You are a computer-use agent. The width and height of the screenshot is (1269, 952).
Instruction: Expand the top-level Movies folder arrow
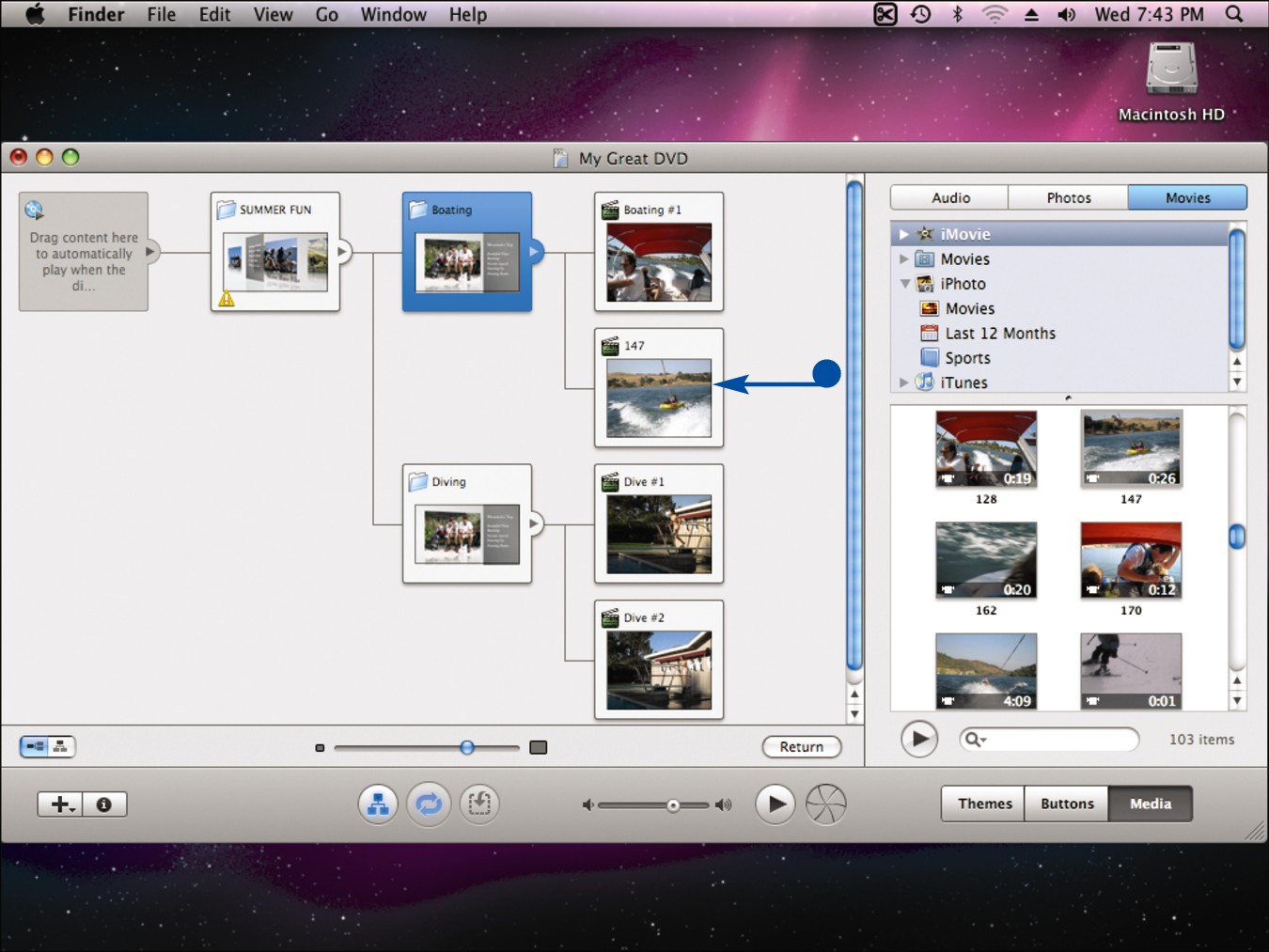903,258
